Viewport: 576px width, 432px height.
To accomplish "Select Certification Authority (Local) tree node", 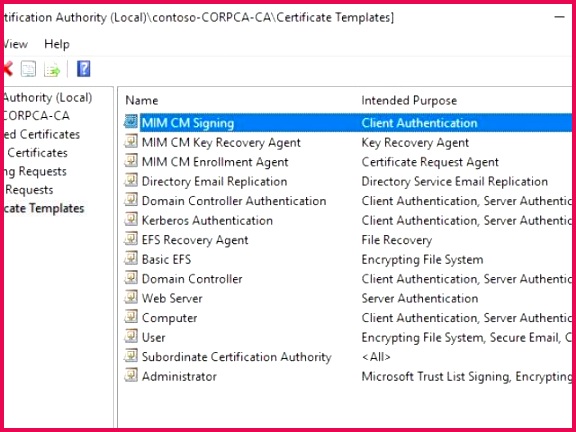I will [48, 98].
